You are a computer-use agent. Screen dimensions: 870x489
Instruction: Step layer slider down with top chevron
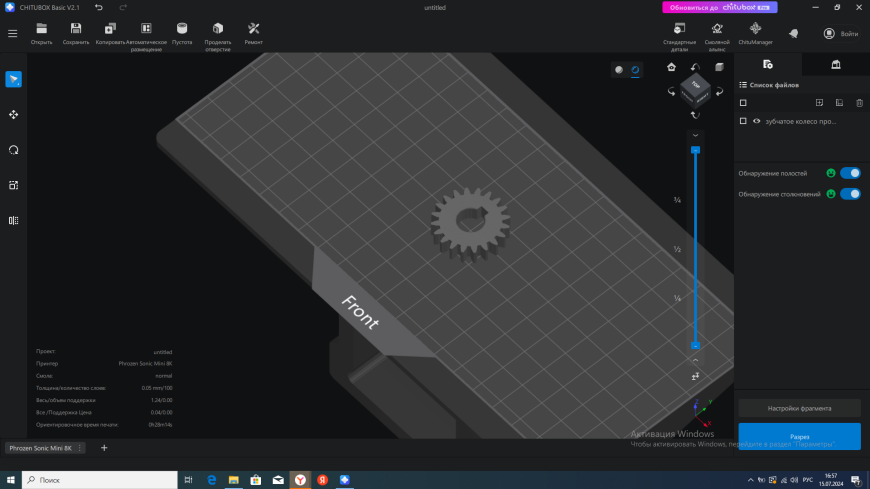[695, 135]
